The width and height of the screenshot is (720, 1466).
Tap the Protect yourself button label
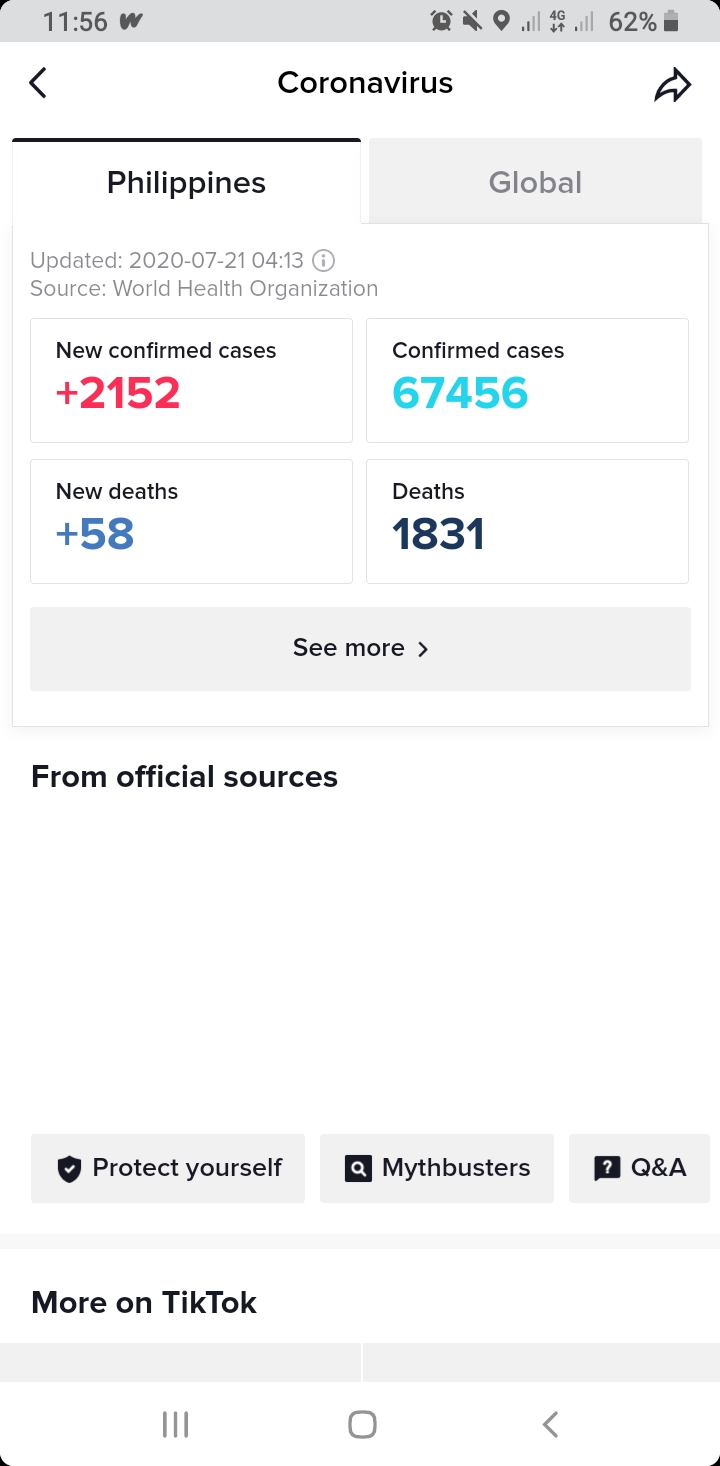187,1168
